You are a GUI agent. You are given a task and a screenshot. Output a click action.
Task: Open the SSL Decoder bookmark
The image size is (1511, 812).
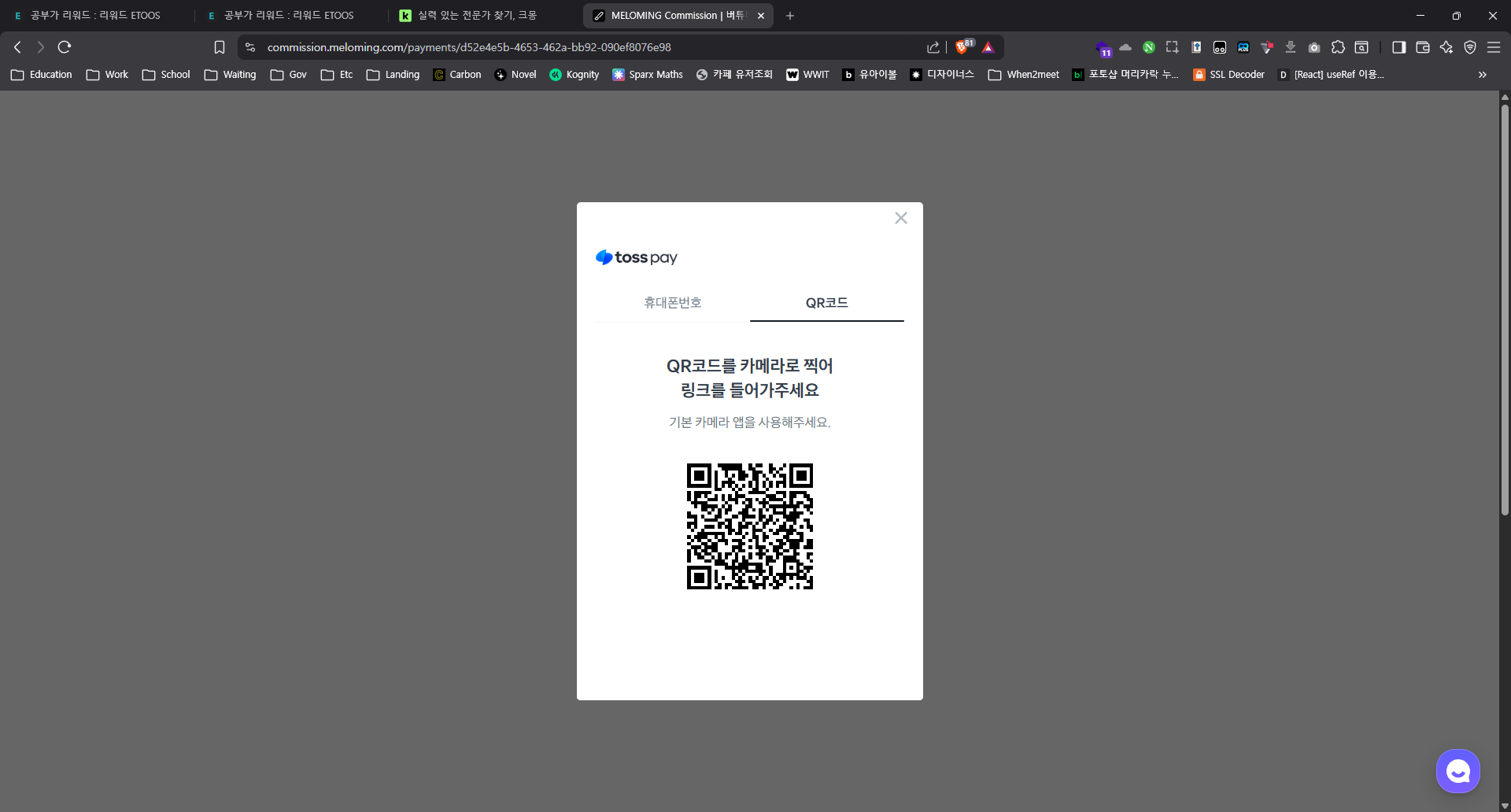[1228, 75]
